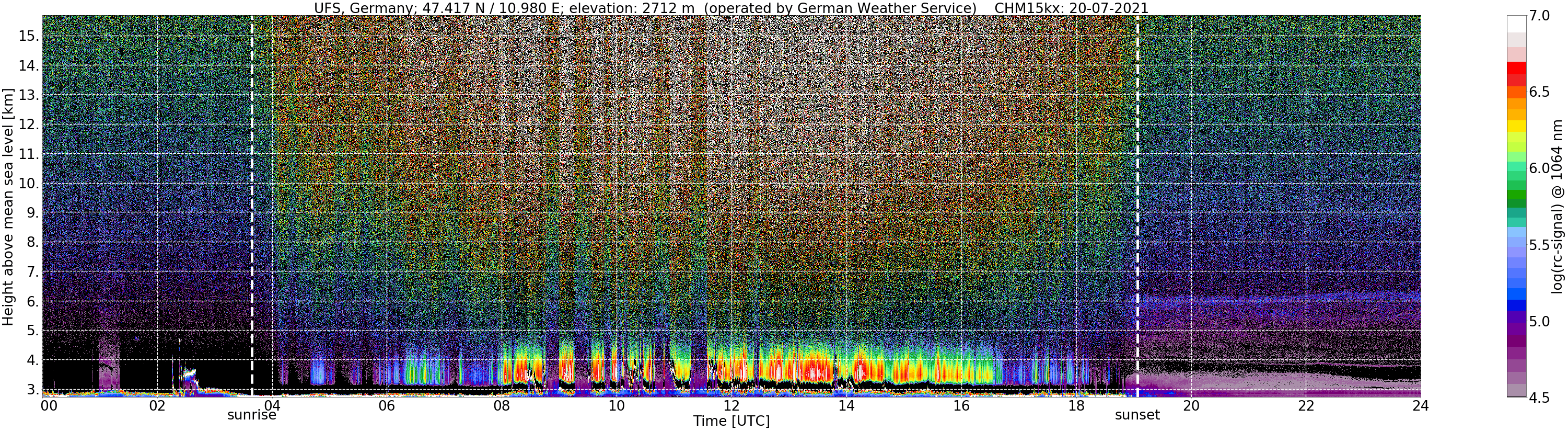Click the 10. height tick label
This screenshot has width=1568, height=431.
(x=29, y=183)
